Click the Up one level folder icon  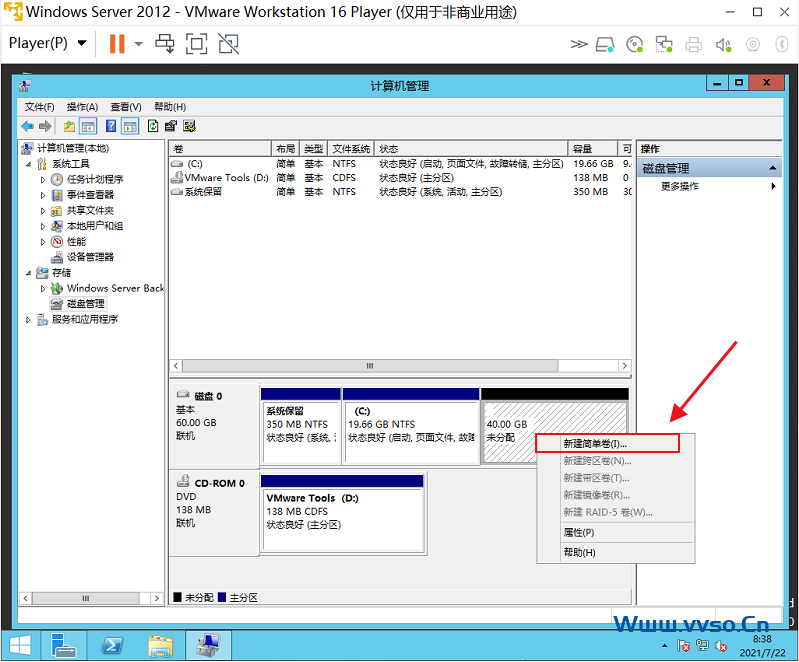point(69,126)
